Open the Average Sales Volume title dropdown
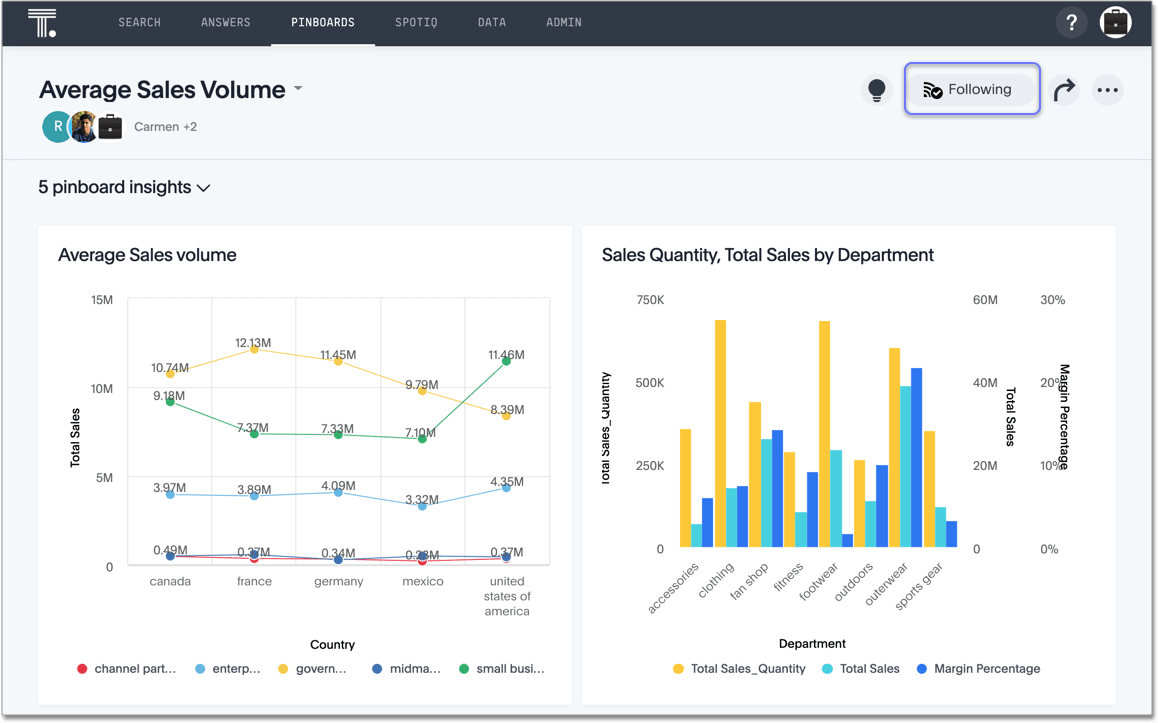Image resolution: width=1158 pixels, height=723 pixels. pyautogui.click(x=298, y=89)
